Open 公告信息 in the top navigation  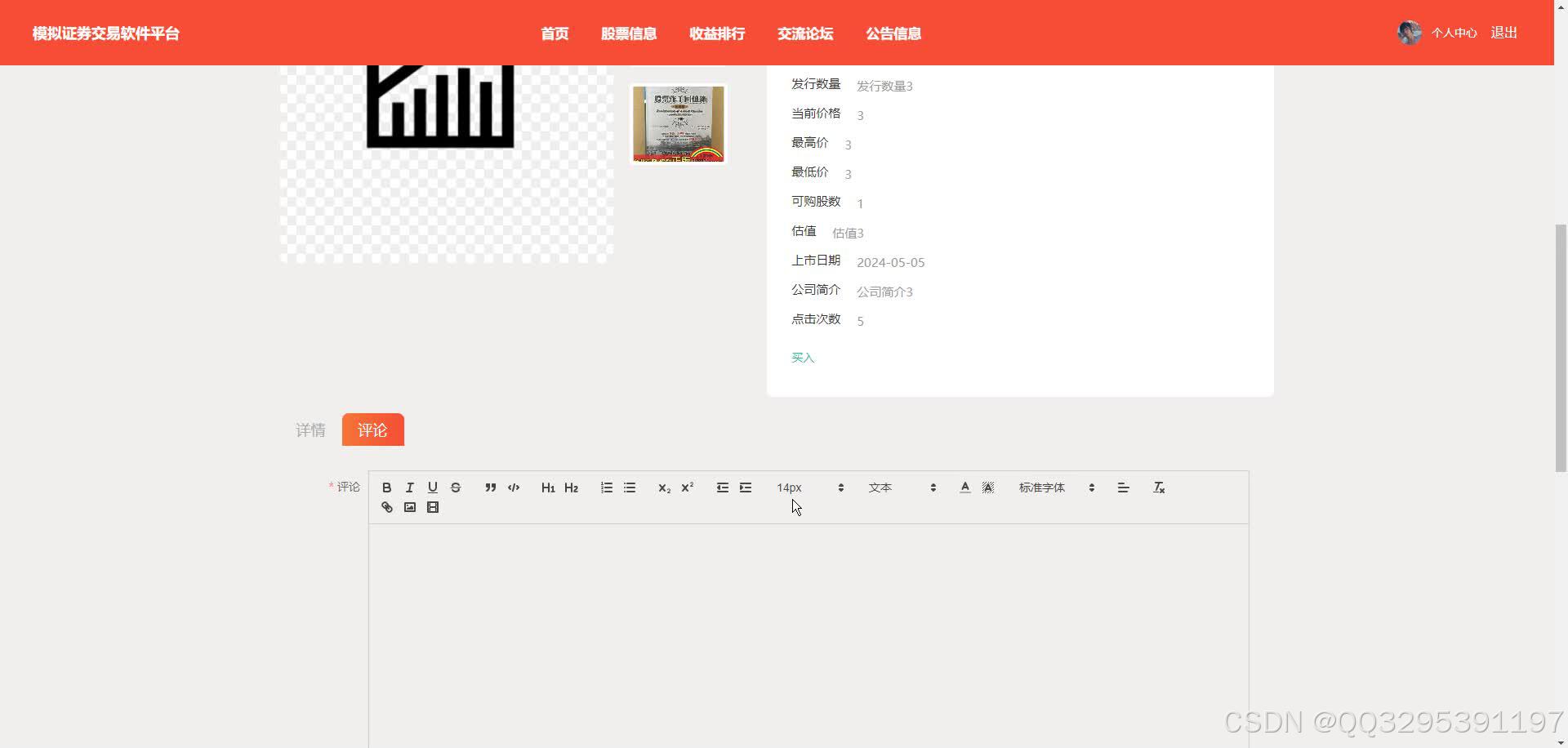coord(893,33)
